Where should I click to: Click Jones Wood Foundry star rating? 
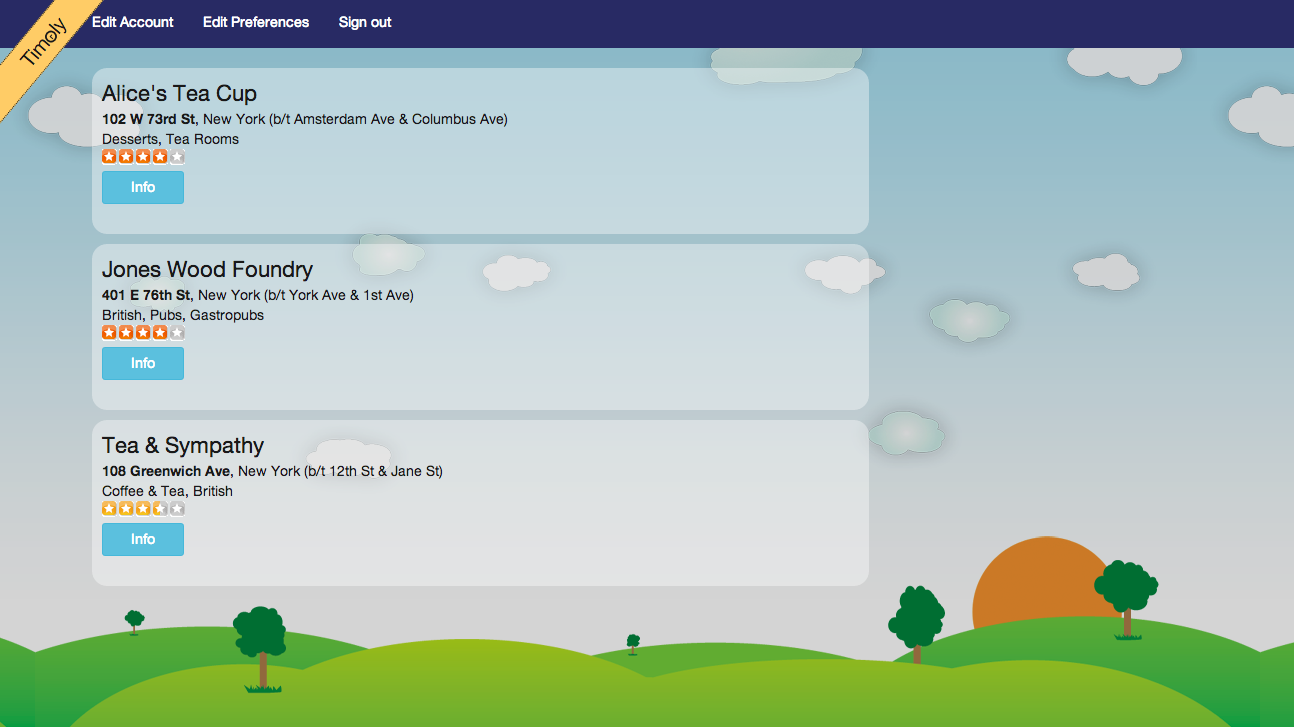click(143, 333)
